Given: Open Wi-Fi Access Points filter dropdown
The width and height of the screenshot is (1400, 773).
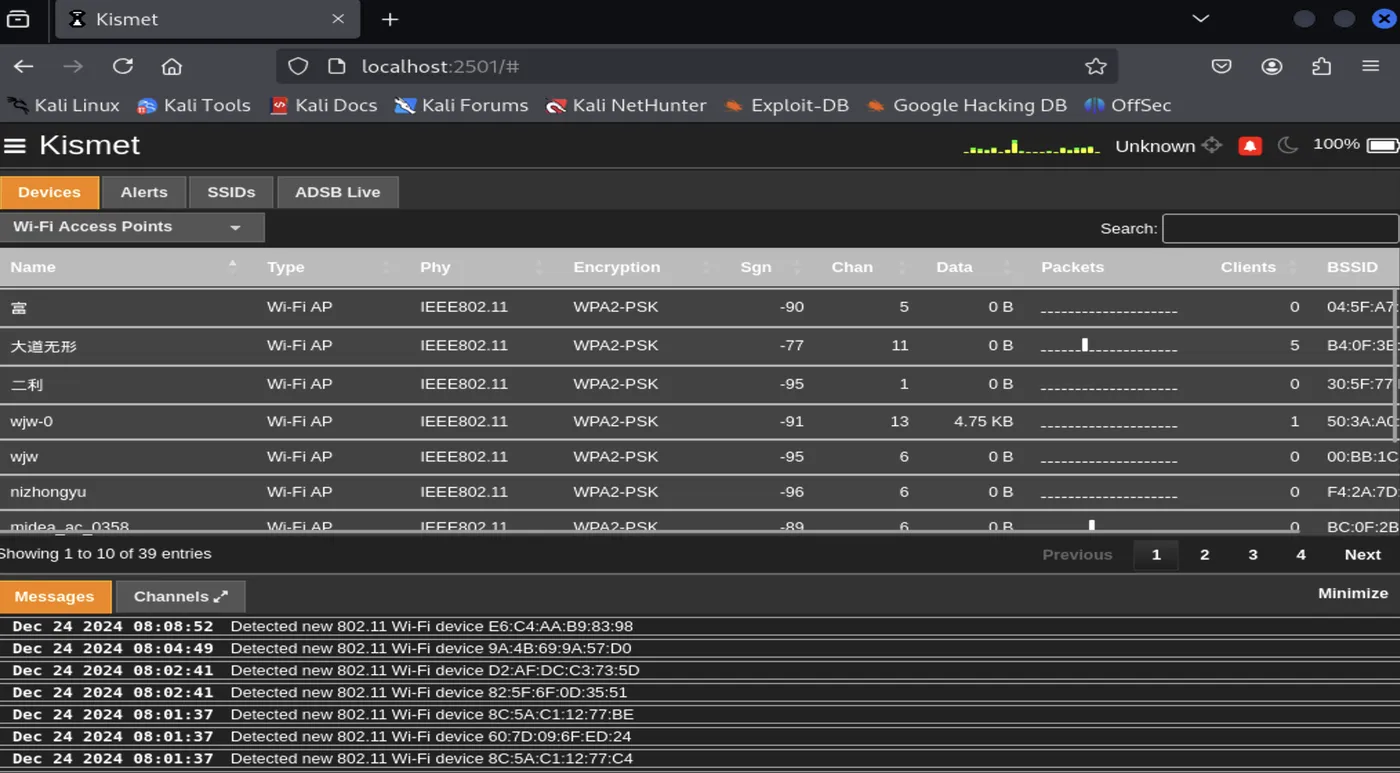Looking at the screenshot, I should 131,227.
